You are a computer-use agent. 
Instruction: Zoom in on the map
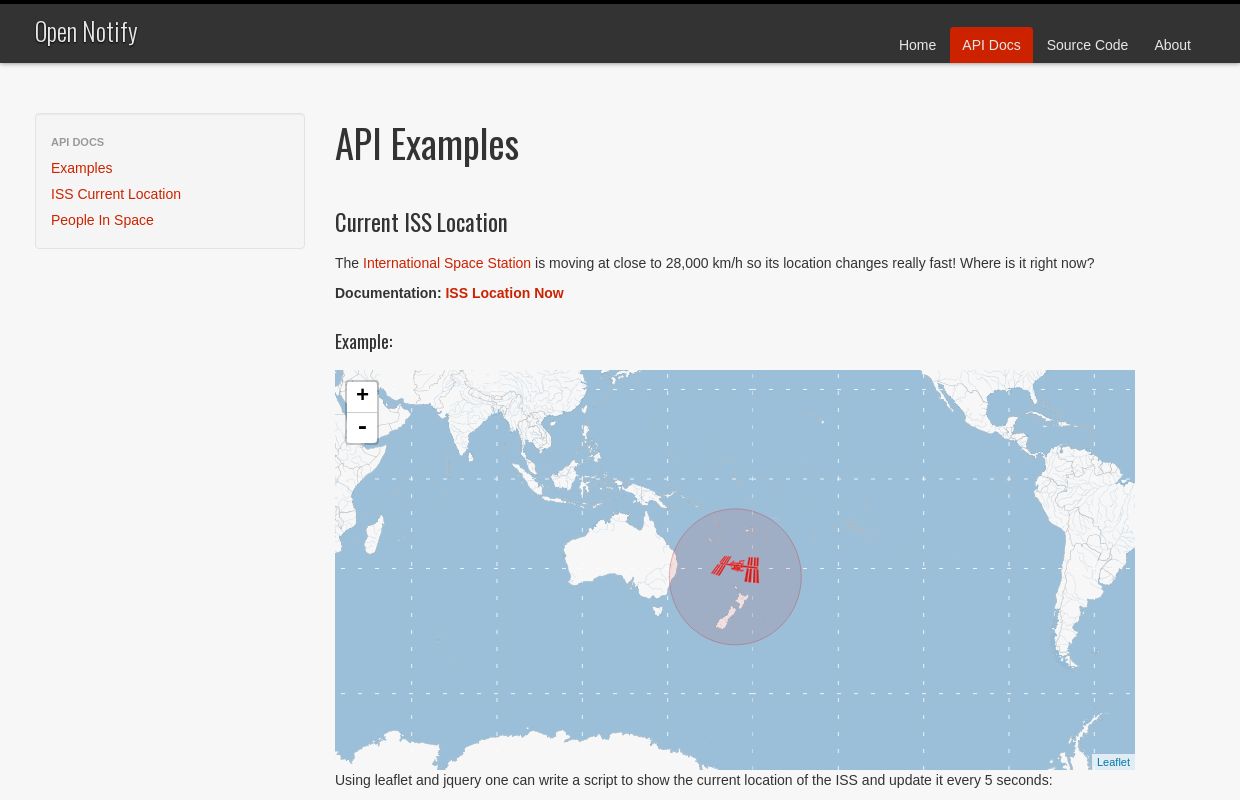click(x=362, y=396)
